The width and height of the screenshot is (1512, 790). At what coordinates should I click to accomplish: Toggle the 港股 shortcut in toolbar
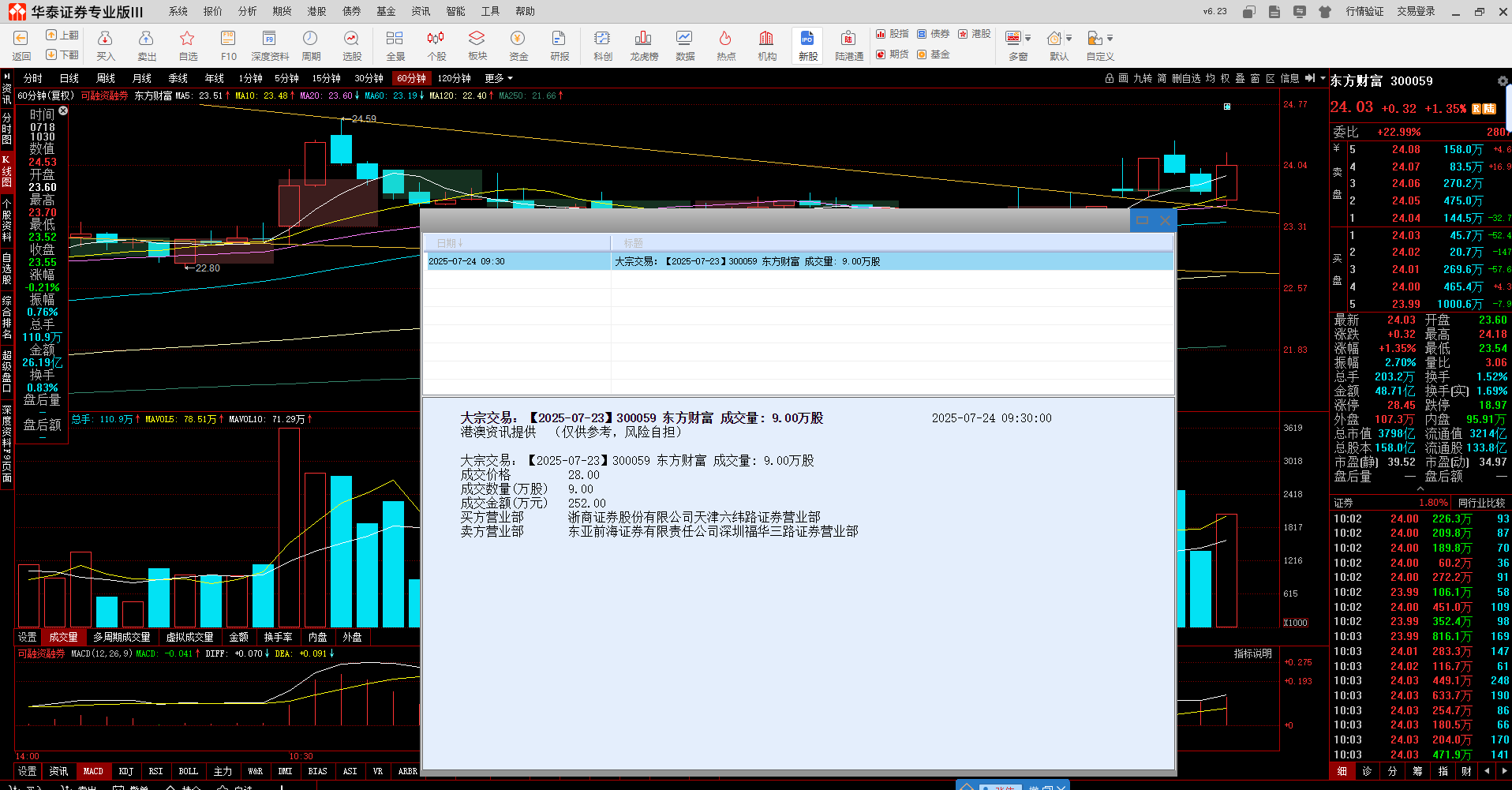[x=974, y=34]
